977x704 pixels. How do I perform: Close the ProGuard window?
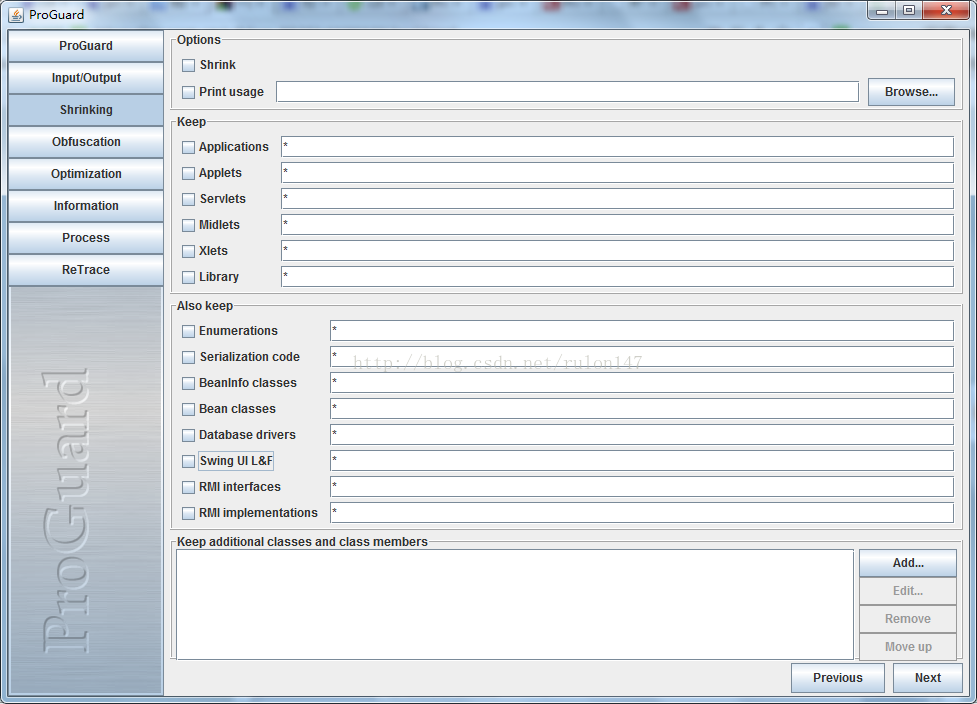tap(946, 11)
